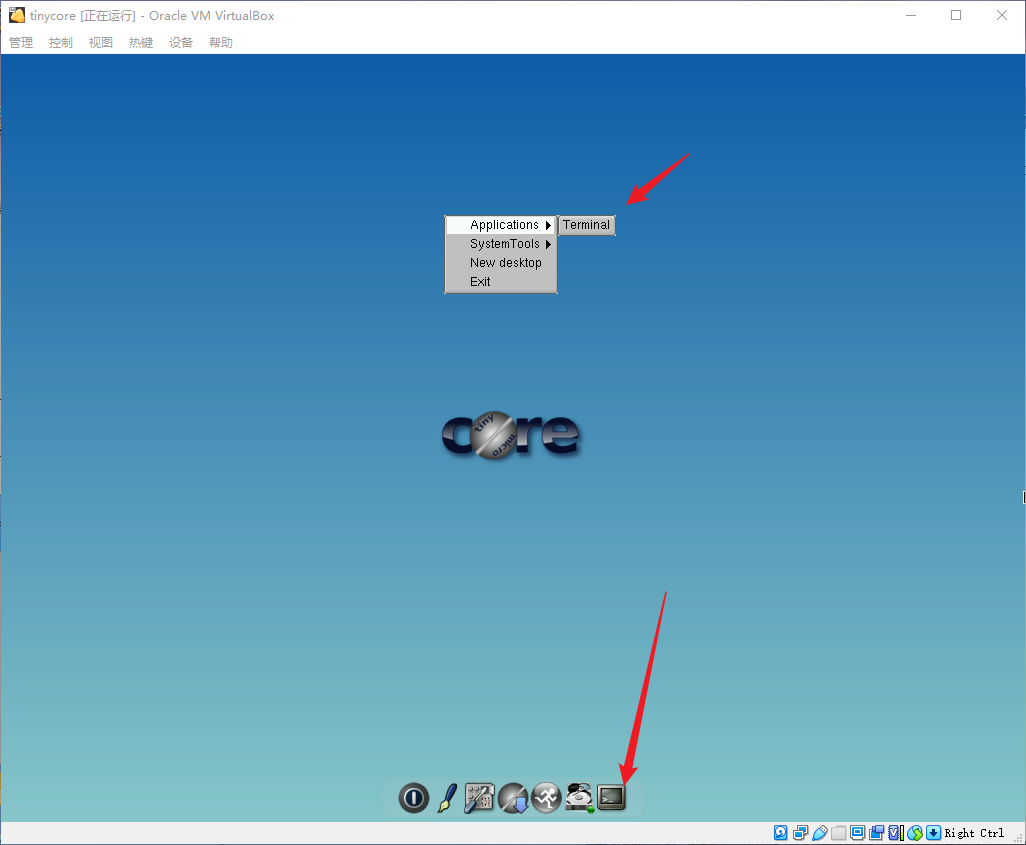Click the hard disk activity status icon
1026x845 pixels.
(781, 833)
